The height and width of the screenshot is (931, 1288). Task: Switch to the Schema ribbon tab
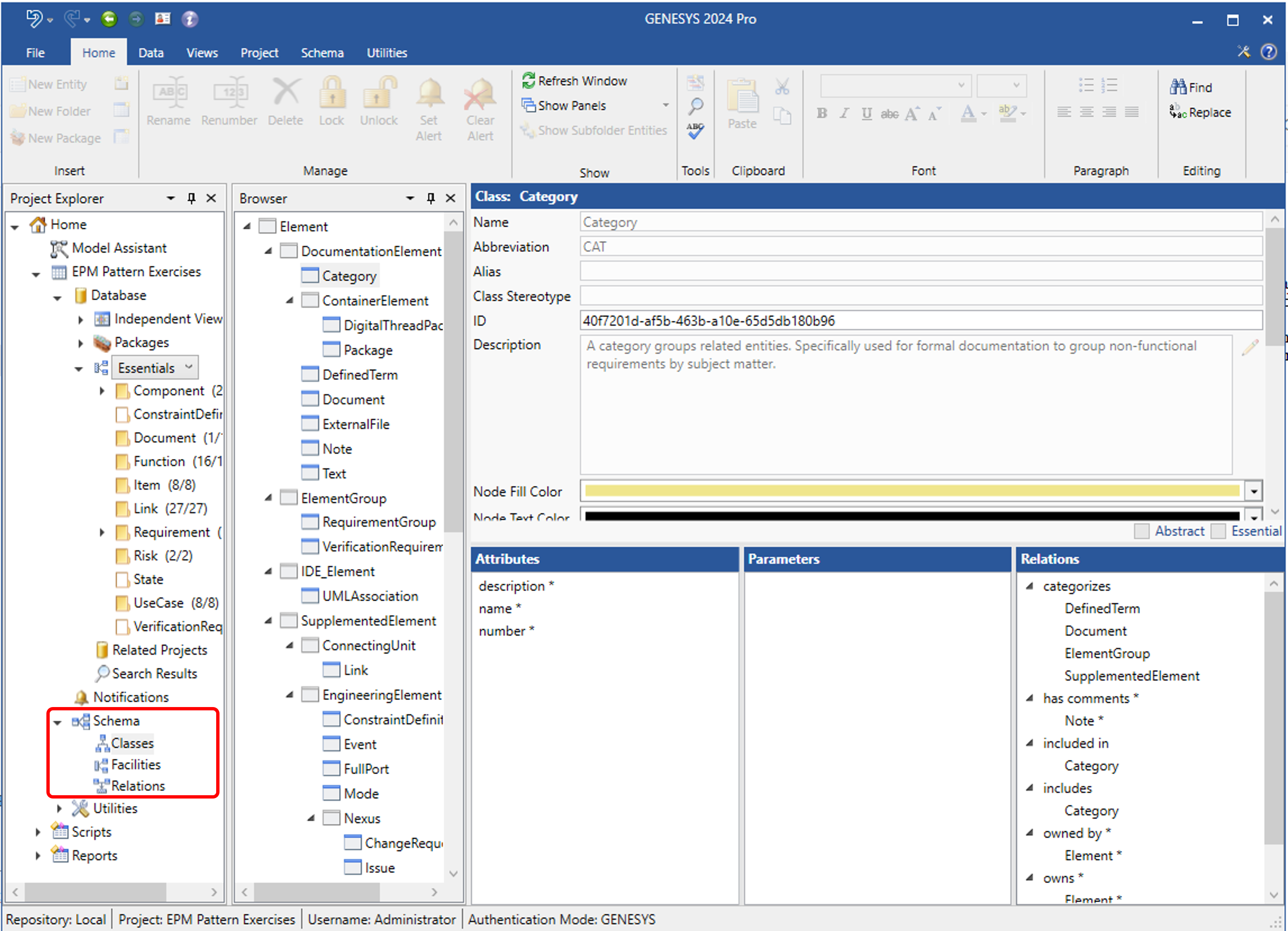[322, 53]
